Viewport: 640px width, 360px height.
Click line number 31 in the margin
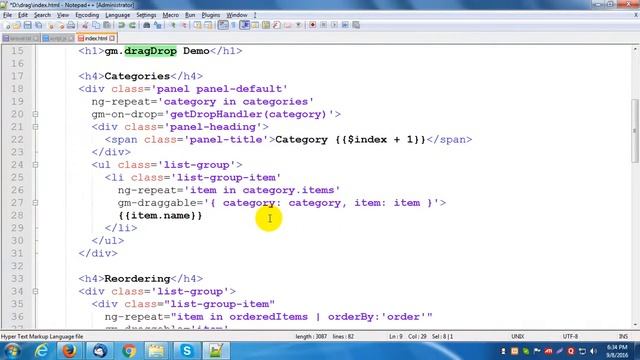point(17,253)
